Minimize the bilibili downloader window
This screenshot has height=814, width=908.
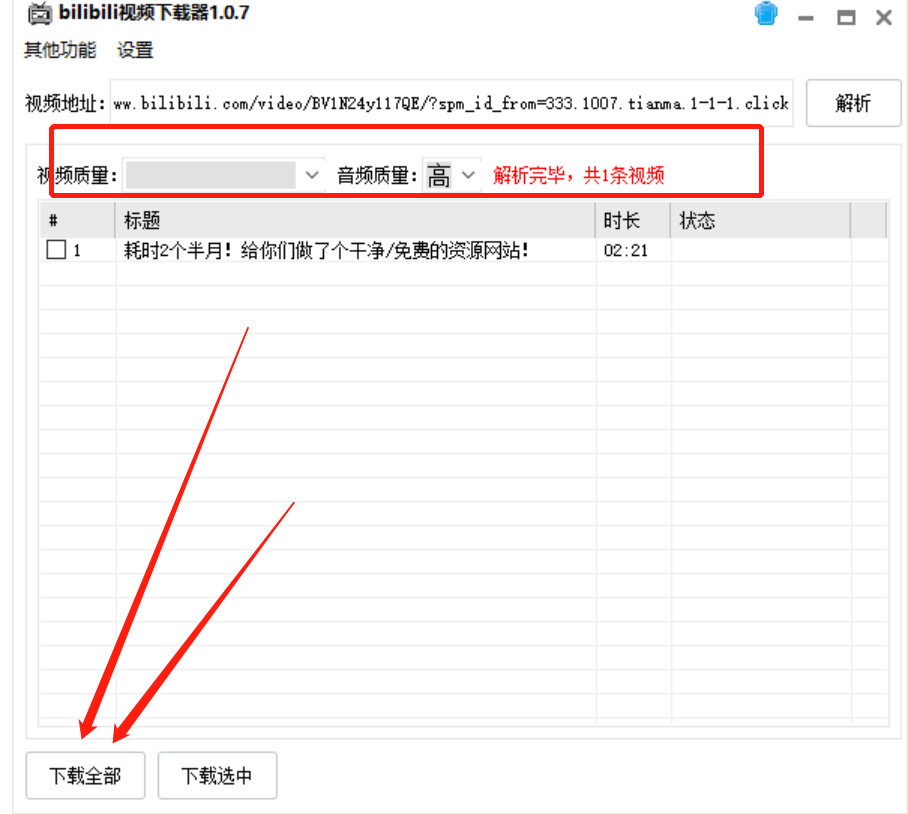click(806, 18)
